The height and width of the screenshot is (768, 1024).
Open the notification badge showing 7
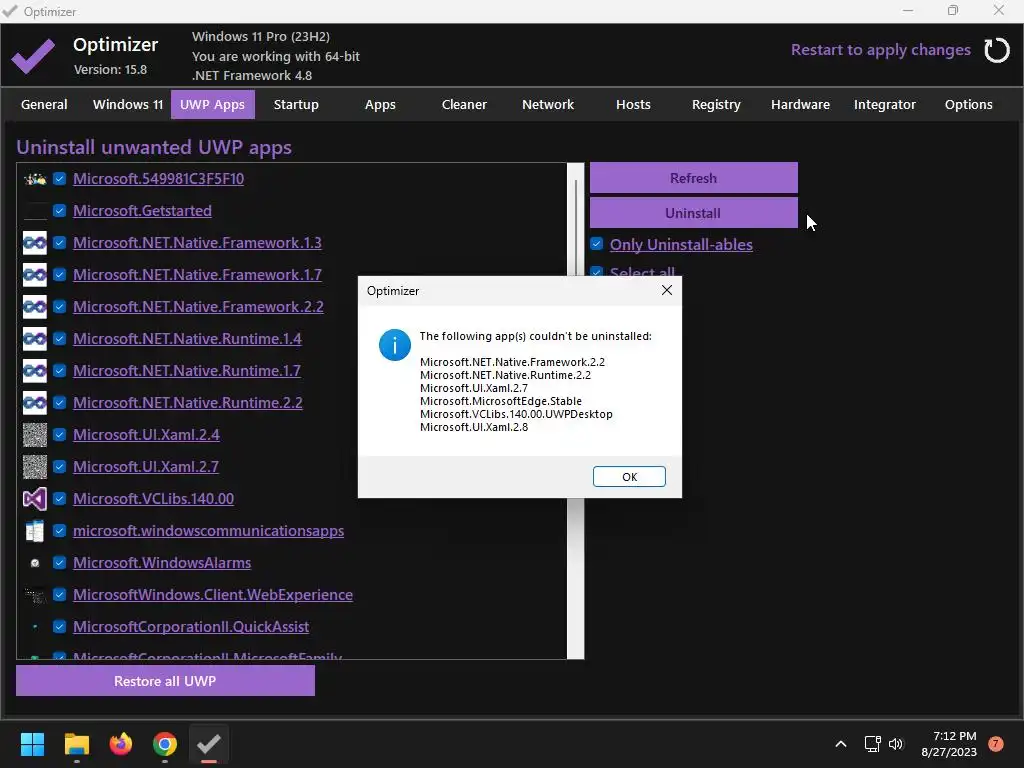coord(996,744)
